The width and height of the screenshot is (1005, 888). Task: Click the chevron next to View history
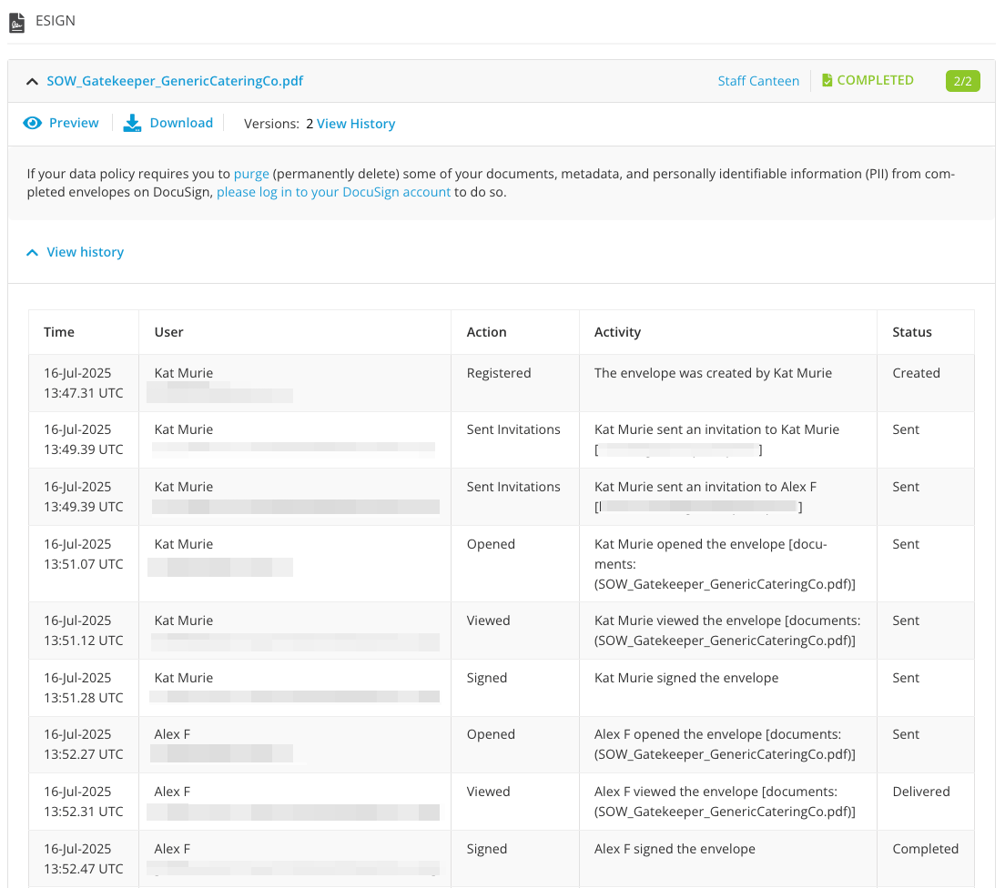[x=31, y=252]
